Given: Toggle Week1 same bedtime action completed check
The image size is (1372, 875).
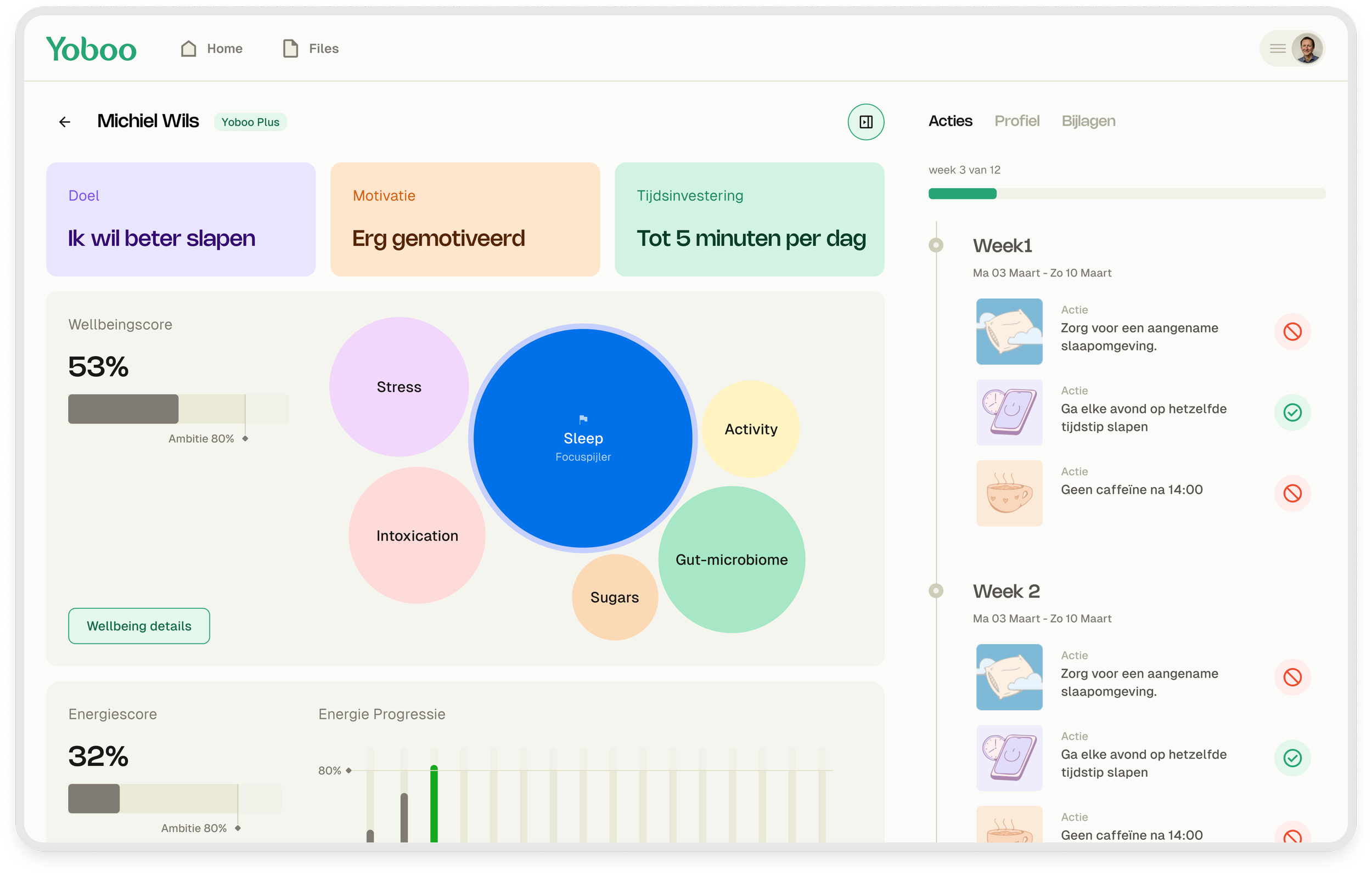Looking at the screenshot, I should click(1292, 413).
